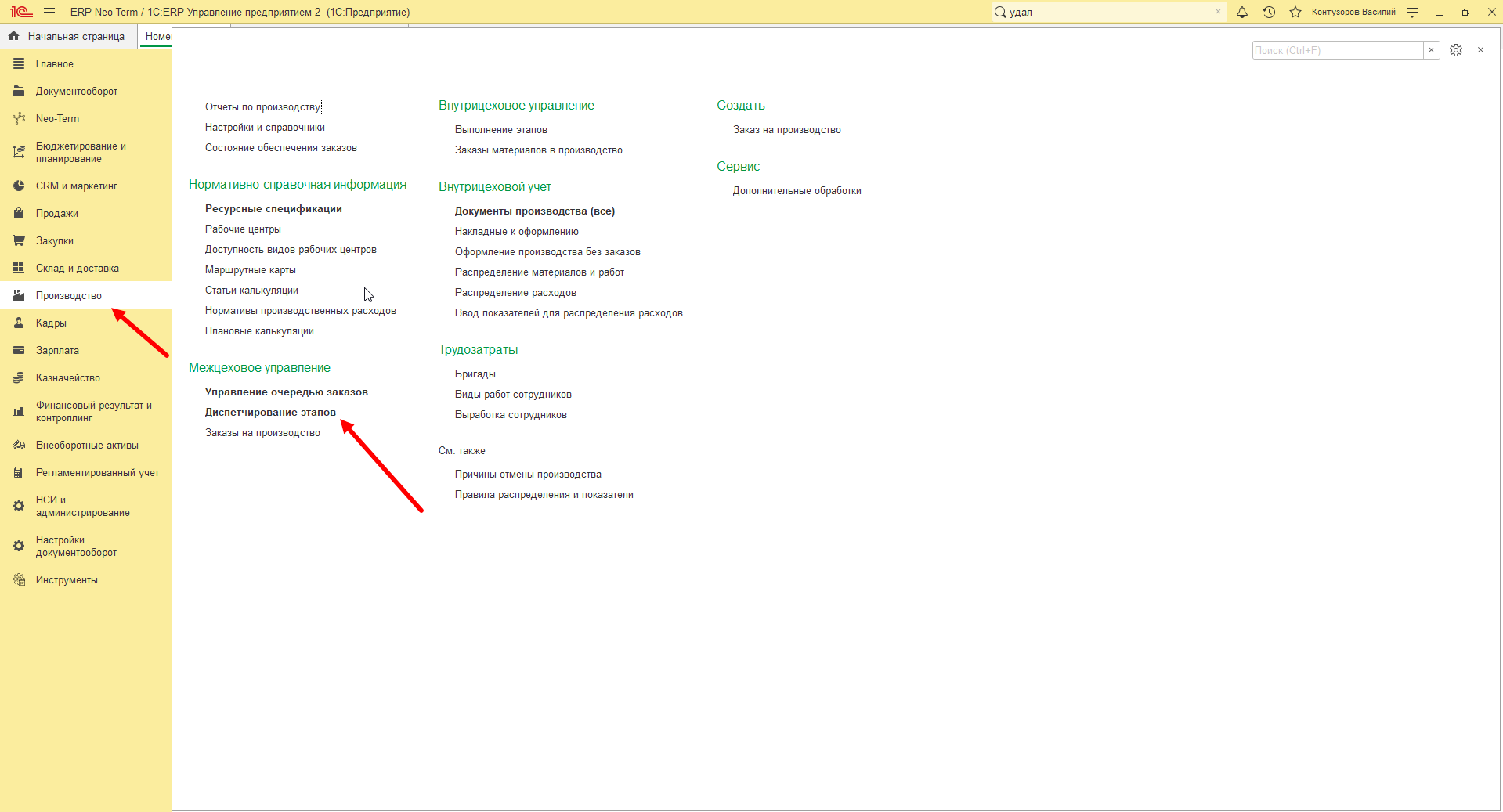Image resolution: width=1503 pixels, height=812 pixels.
Task: Click the notifications bell icon
Action: [x=1242, y=12]
